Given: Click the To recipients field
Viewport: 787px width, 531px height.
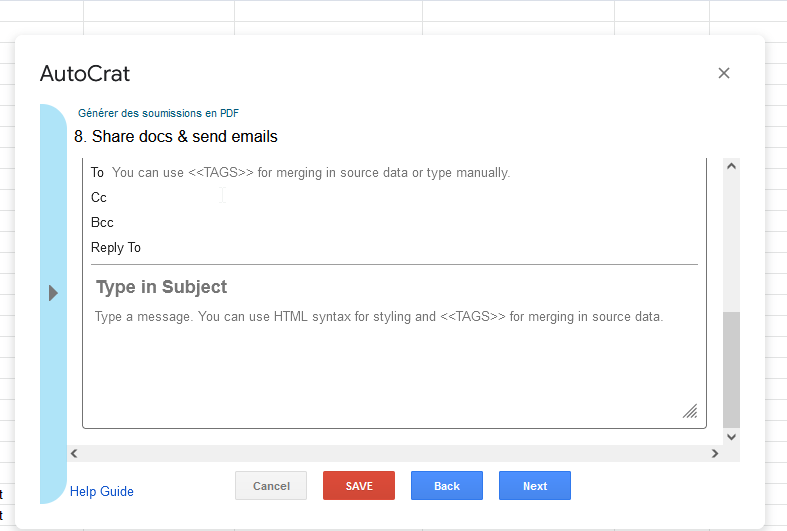Looking at the screenshot, I should tap(400, 173).
